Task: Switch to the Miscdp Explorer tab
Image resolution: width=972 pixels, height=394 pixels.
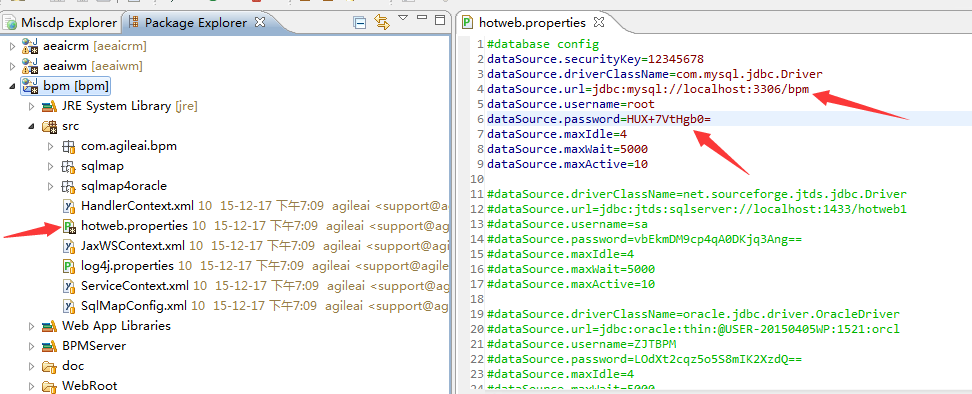Action: click(x=60, y=23)
